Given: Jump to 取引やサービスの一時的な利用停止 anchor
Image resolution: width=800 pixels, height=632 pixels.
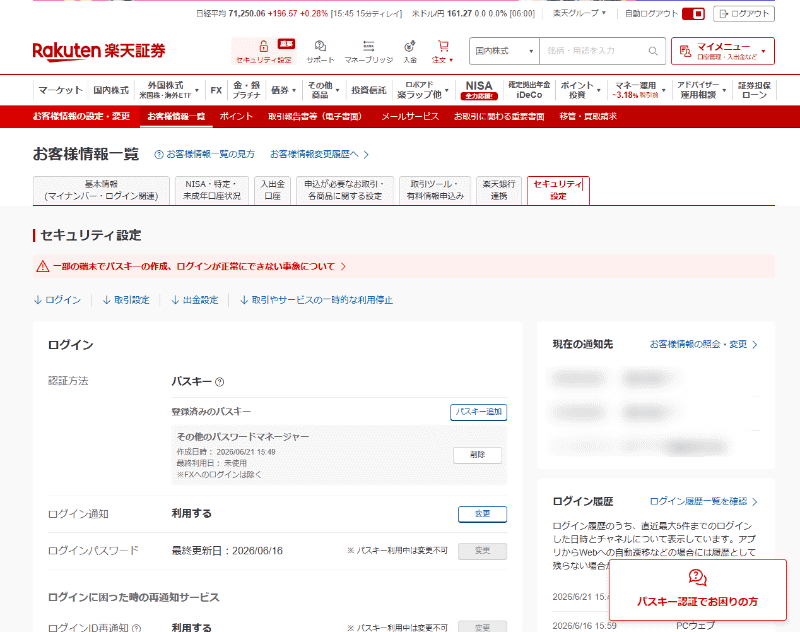Looking at the screenshot, I should click(x=316, y=300).
